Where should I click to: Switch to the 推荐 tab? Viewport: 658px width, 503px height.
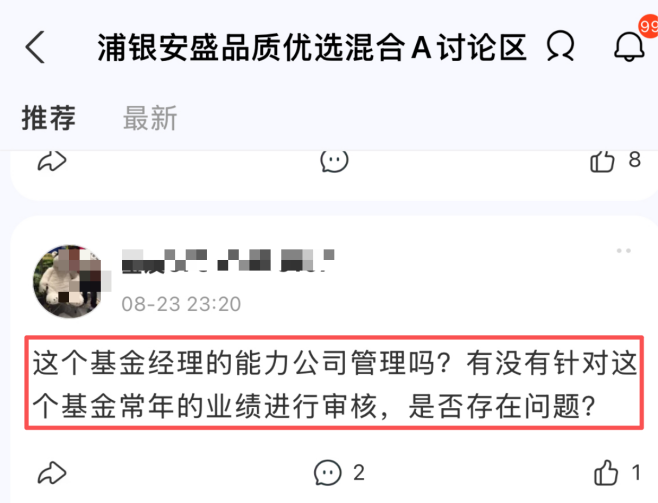49,118
